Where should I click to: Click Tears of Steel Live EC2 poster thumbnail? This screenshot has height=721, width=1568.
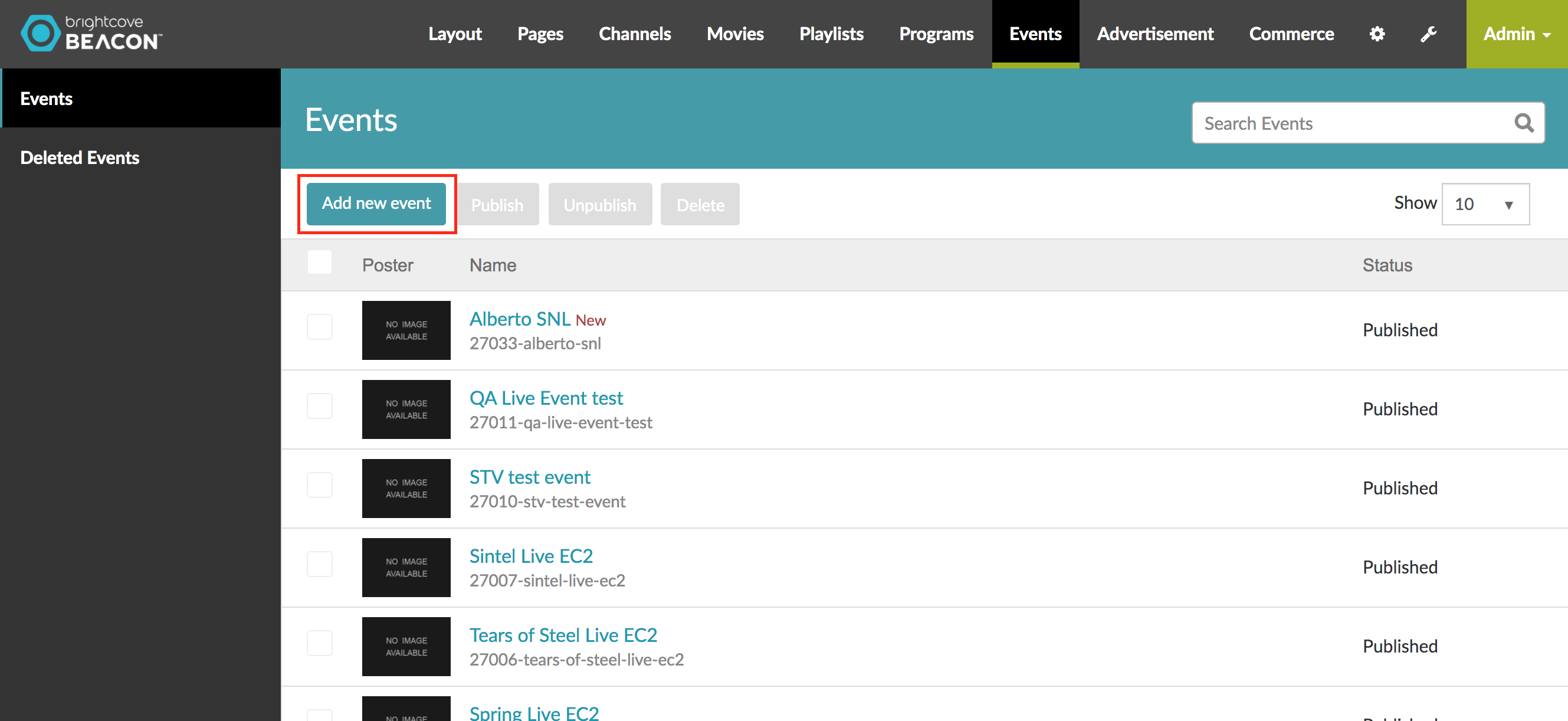click(406, 647)
